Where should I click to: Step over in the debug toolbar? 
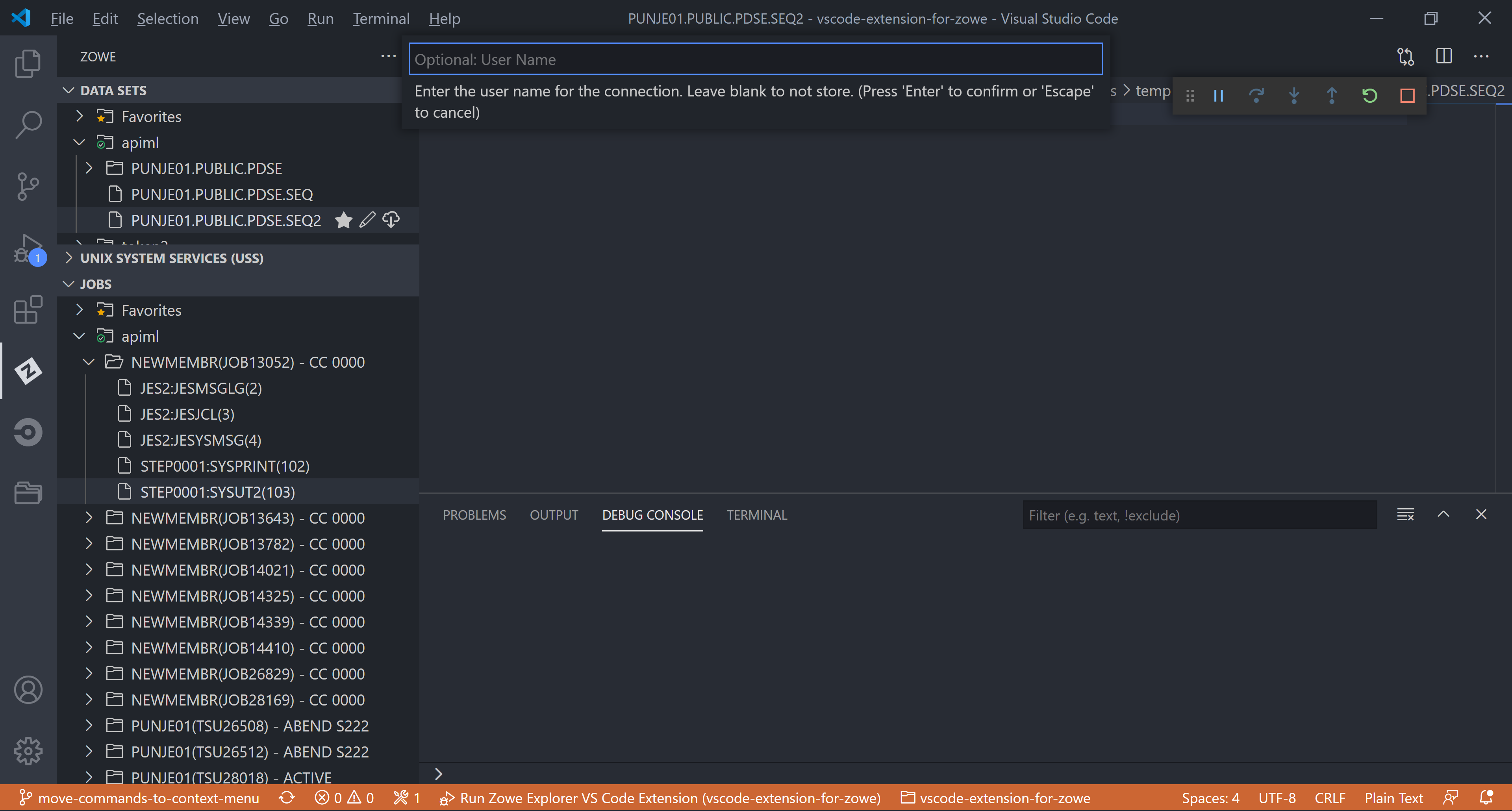pyautogui.click(x=1256, y=95)
